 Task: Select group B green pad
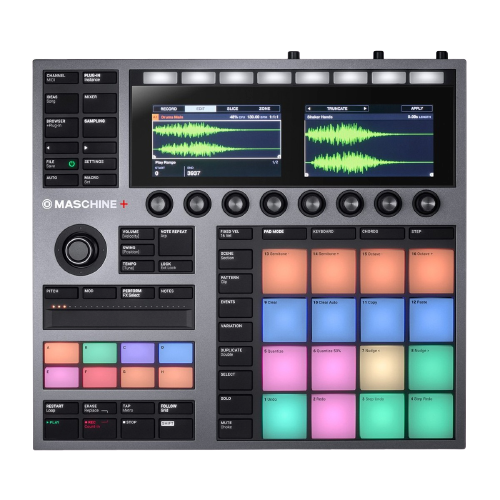[x=100, y=353]
